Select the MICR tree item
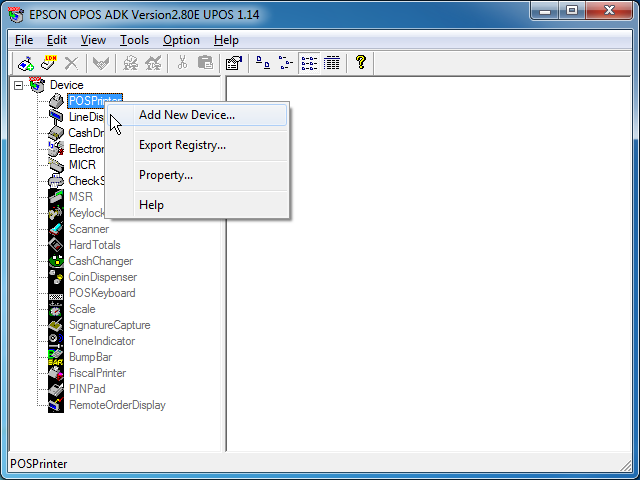The width and height of the screenshot is (640, 480). click(82, 165)
